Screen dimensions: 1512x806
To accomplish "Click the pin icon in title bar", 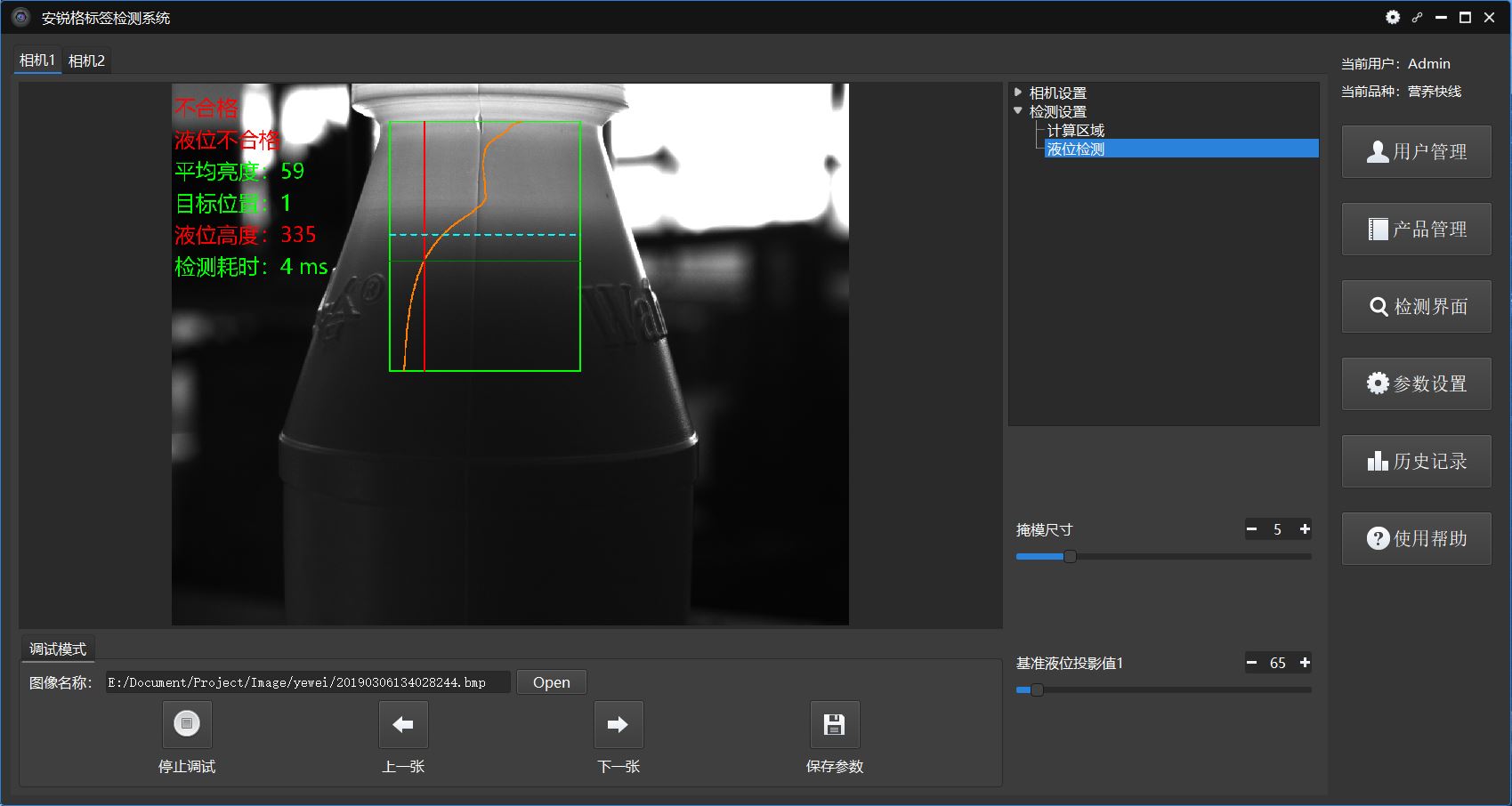I will 1417,17.
